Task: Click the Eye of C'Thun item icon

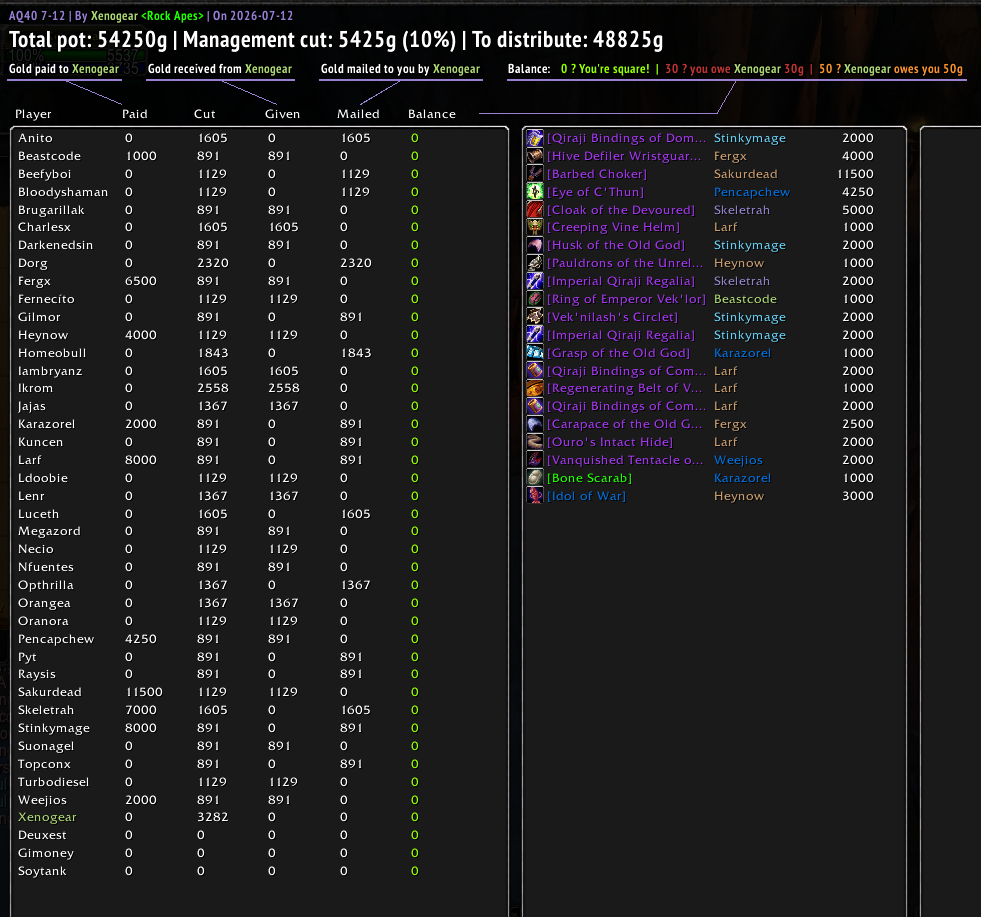Action: pyautogui.click(x=534, y=191)
